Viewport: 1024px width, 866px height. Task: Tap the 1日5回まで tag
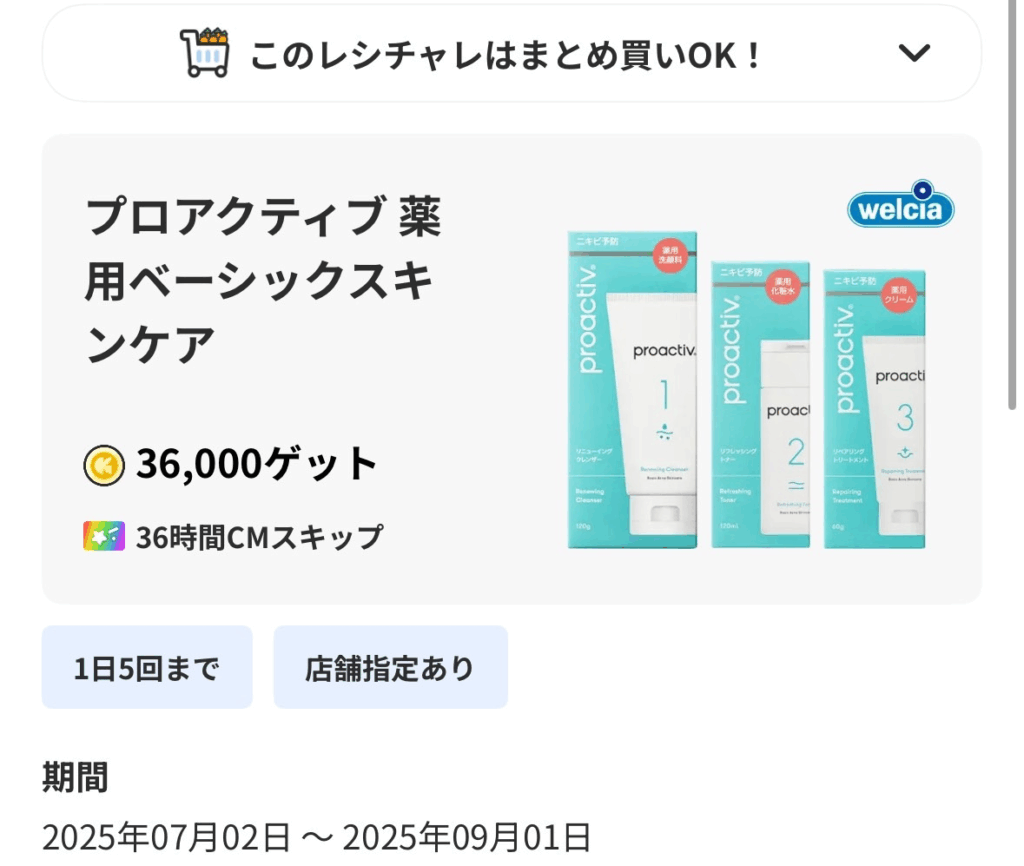coord(147,667)
